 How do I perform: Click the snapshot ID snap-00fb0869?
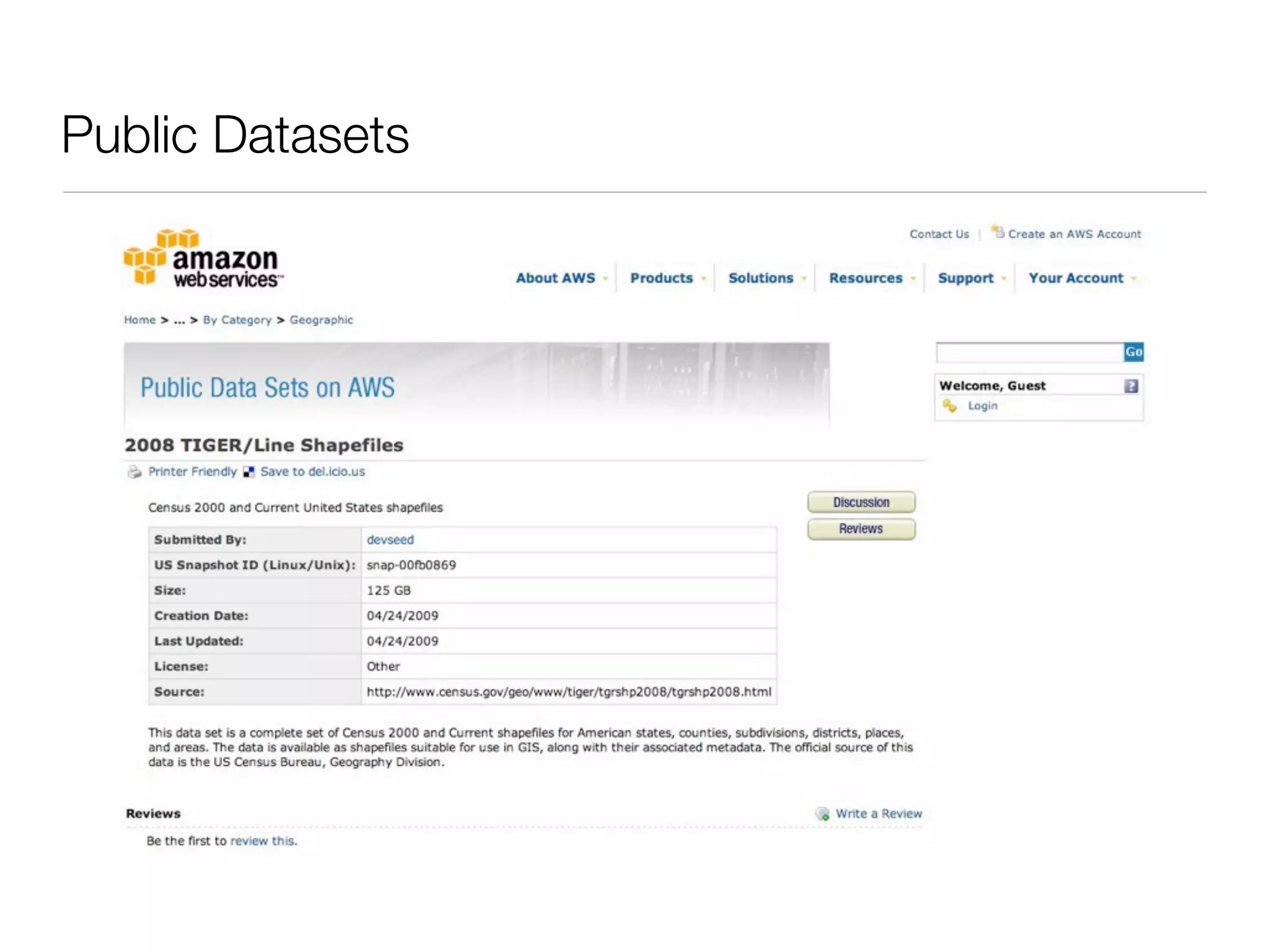[411, 565]
